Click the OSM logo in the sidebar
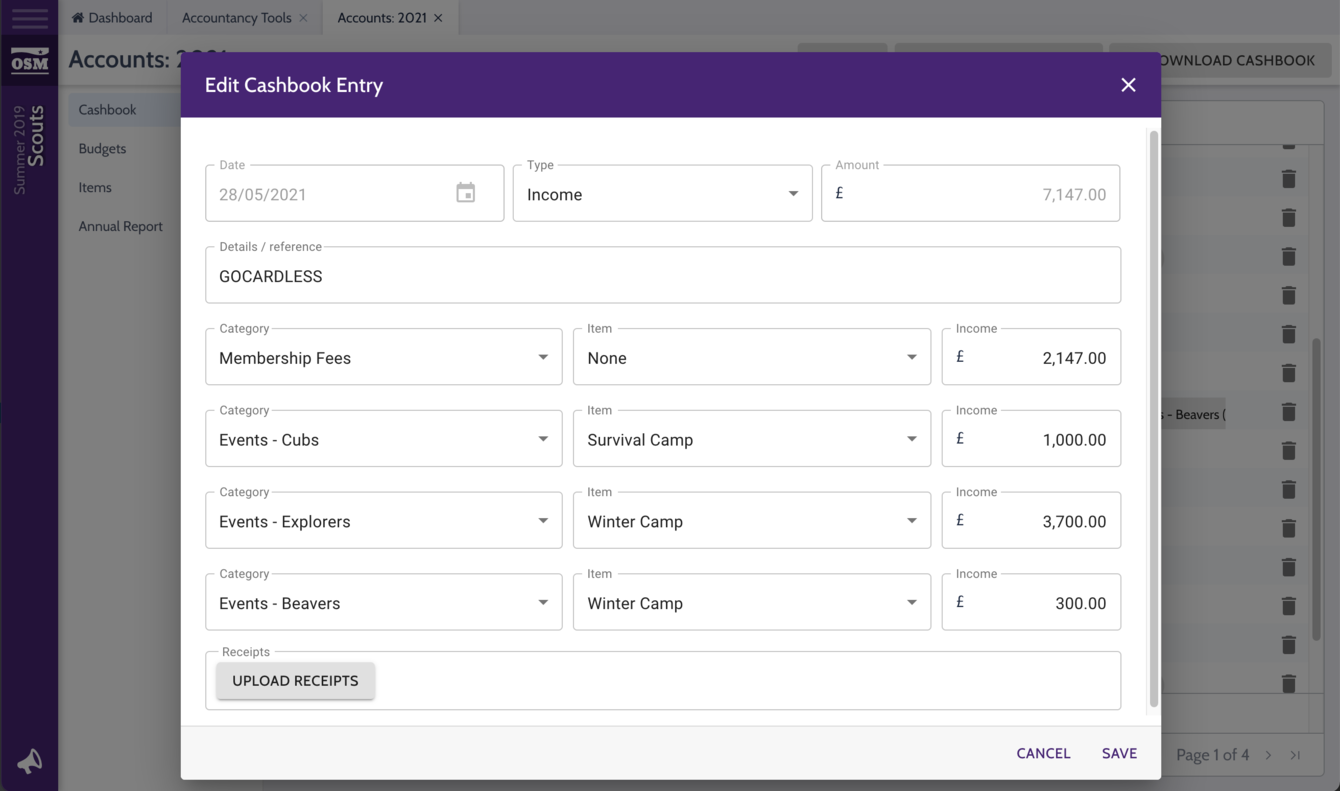Screen dimensions: 1340x791 tap(29, 61)
